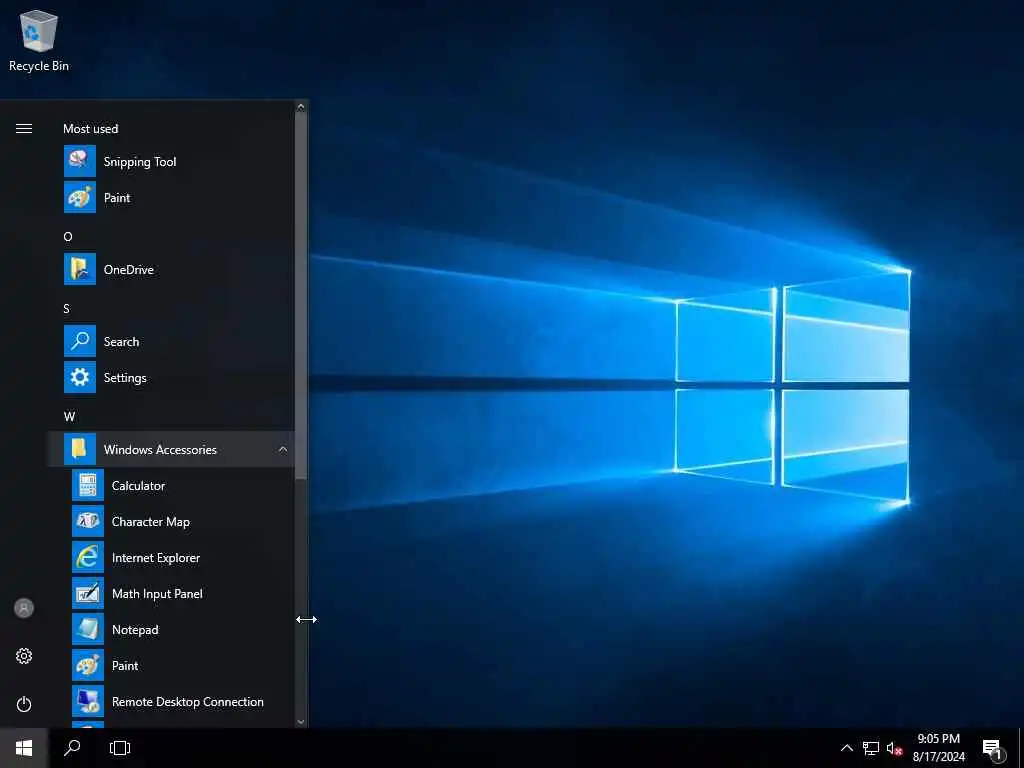The image size is (1024, 768).
Task: Click the letter W section header
Action: (69, 416)
